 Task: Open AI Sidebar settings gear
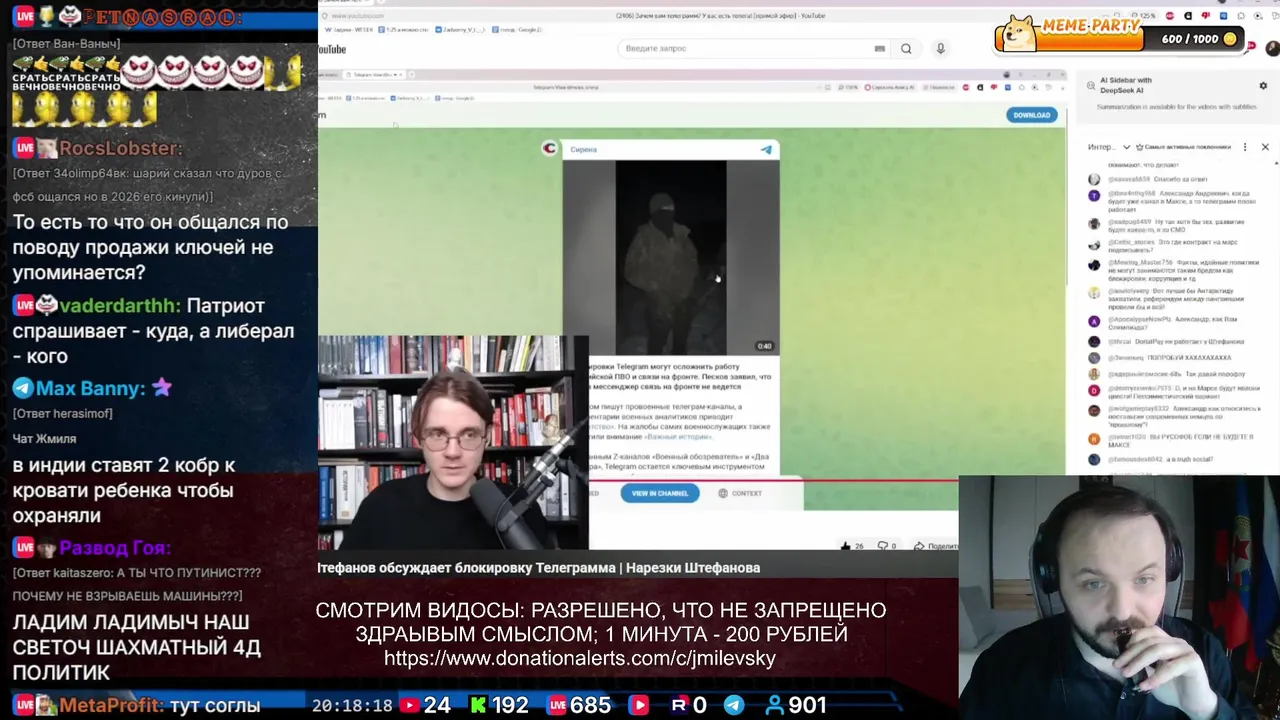(x=1263, y=86)
